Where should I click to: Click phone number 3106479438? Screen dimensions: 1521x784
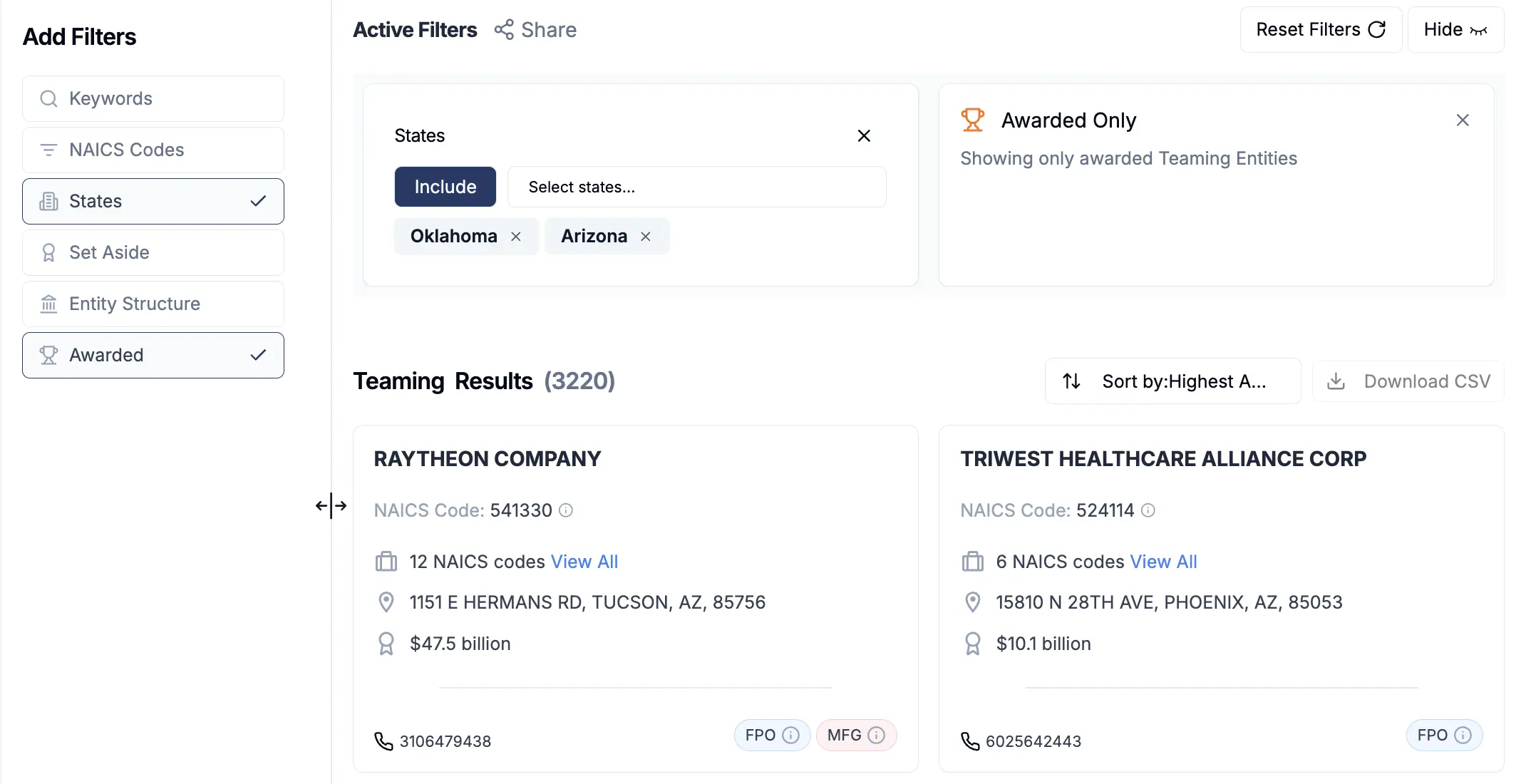(x=445, y=741)
